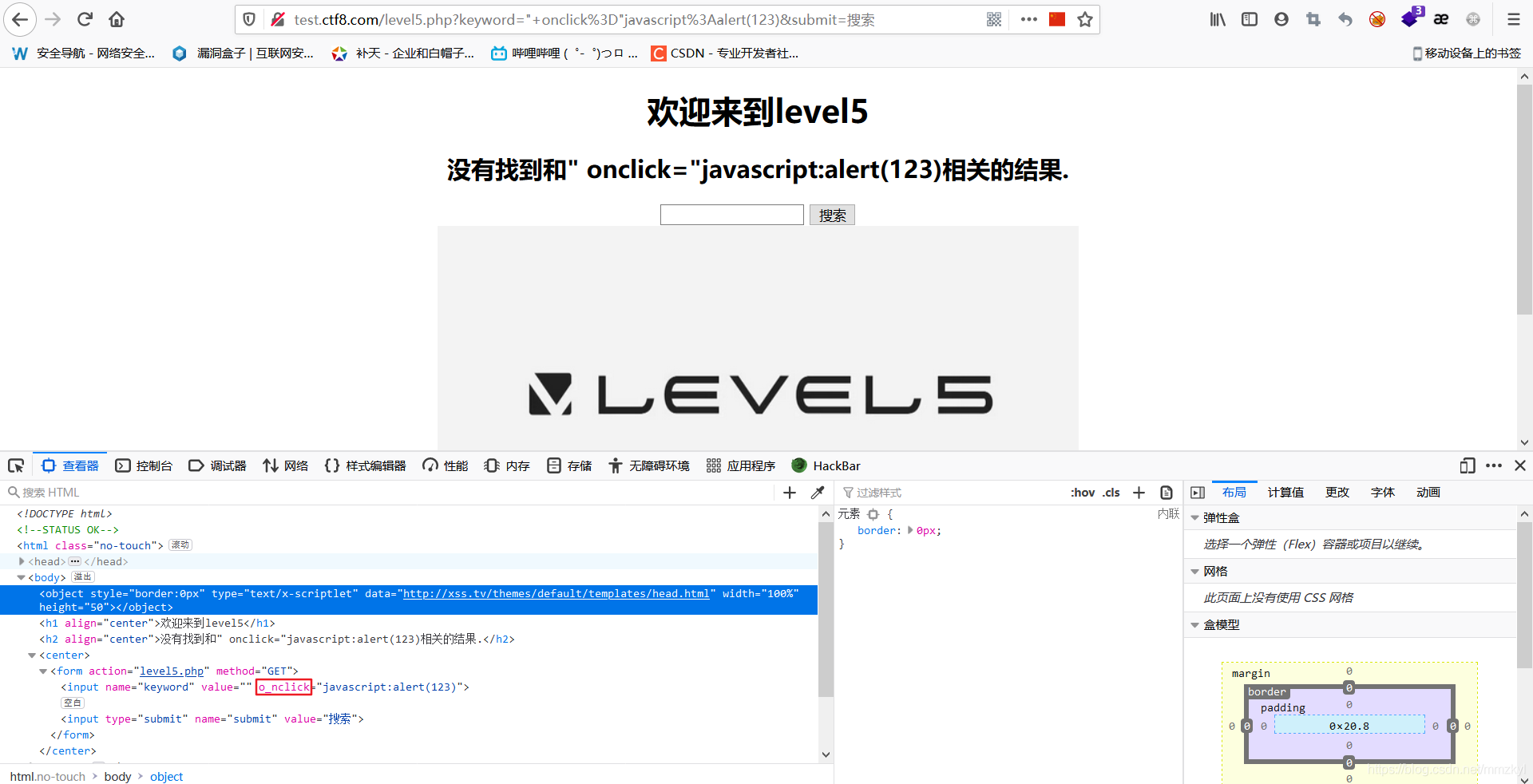1533x784 pixels.
Task: Open the xss.tv head.html data link
Action: pyautogui.click(x=557, y=594)
